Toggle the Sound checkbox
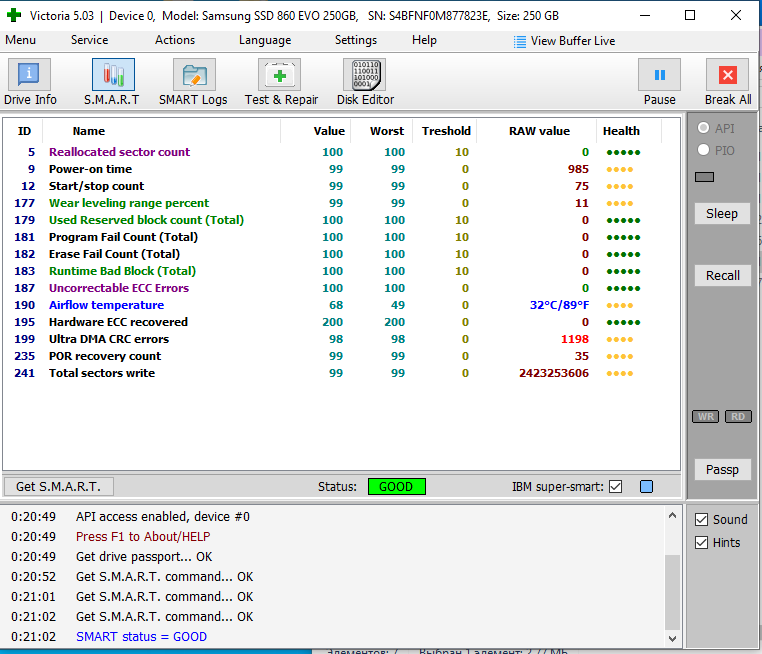762x654 pixels. click(701, 519)
